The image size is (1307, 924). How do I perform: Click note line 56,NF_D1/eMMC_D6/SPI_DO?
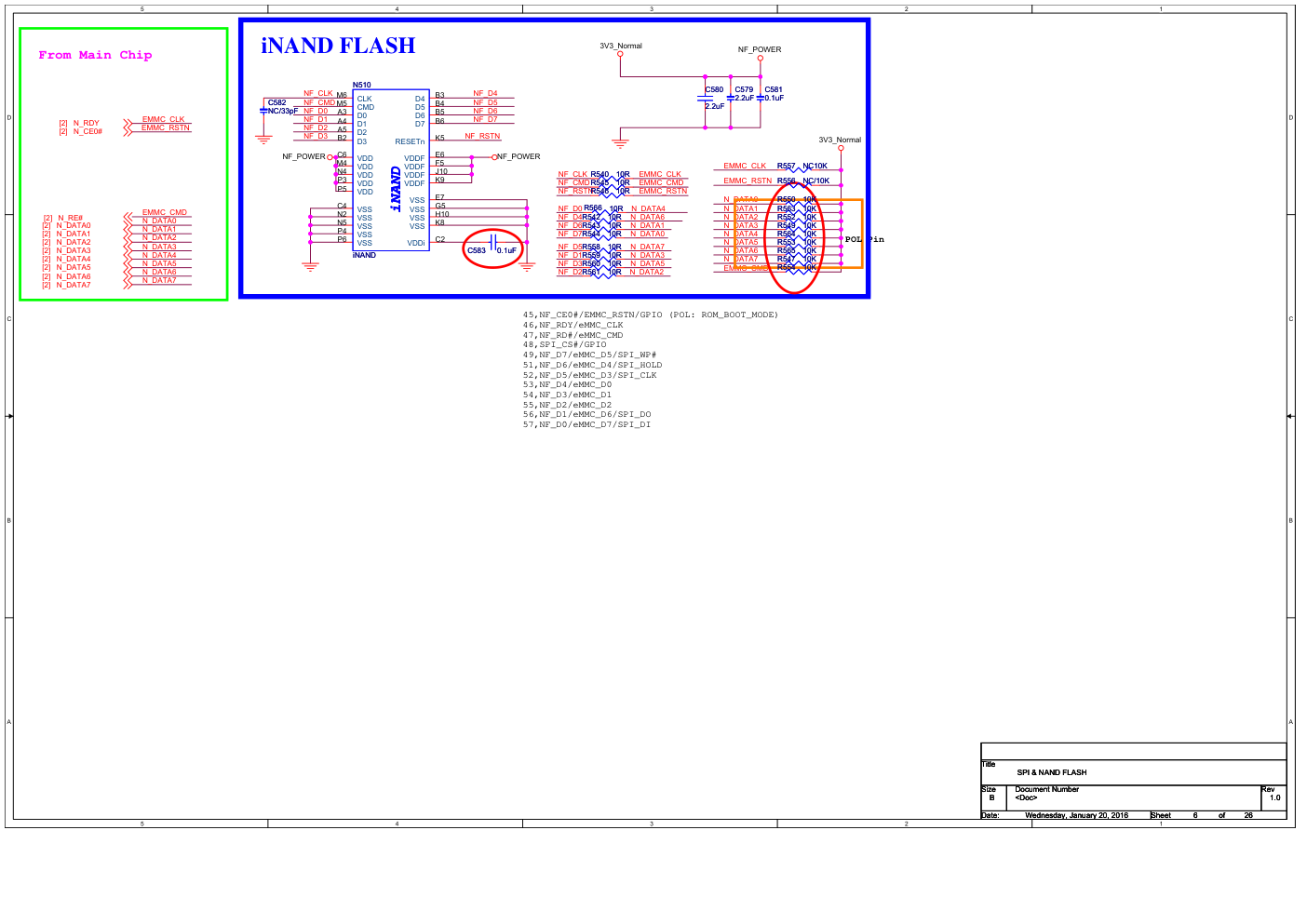coord(587,414)
